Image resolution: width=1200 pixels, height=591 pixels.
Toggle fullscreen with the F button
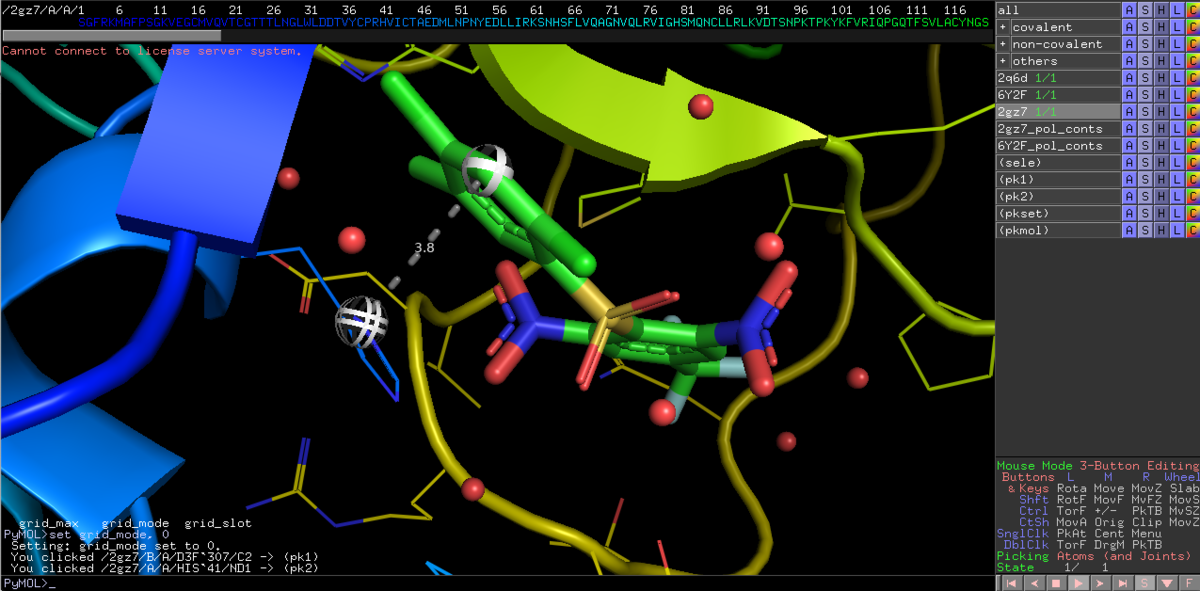coord(1188,582)
